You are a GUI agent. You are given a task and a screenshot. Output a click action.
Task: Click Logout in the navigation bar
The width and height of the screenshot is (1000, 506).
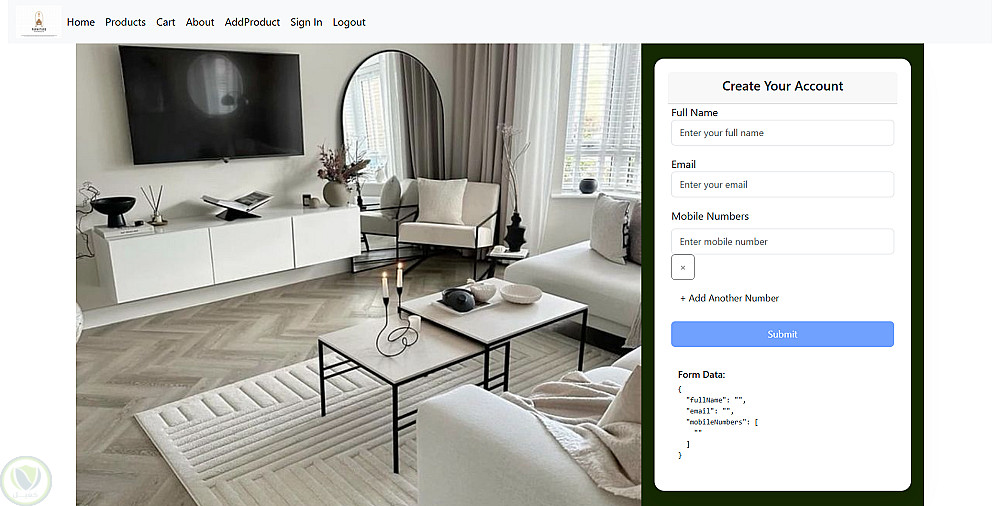click(x=349, y=22)
